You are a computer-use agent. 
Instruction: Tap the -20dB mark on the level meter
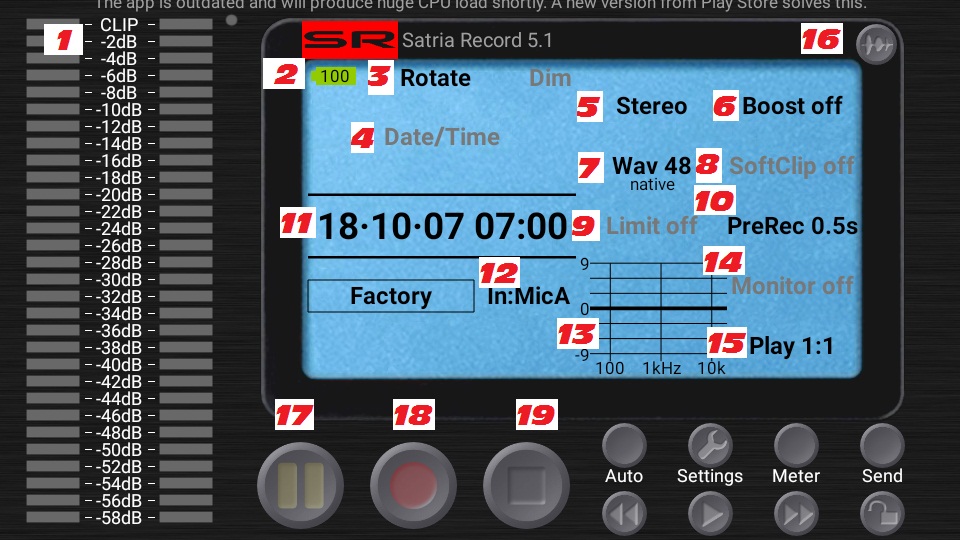[x=119, y=195]
